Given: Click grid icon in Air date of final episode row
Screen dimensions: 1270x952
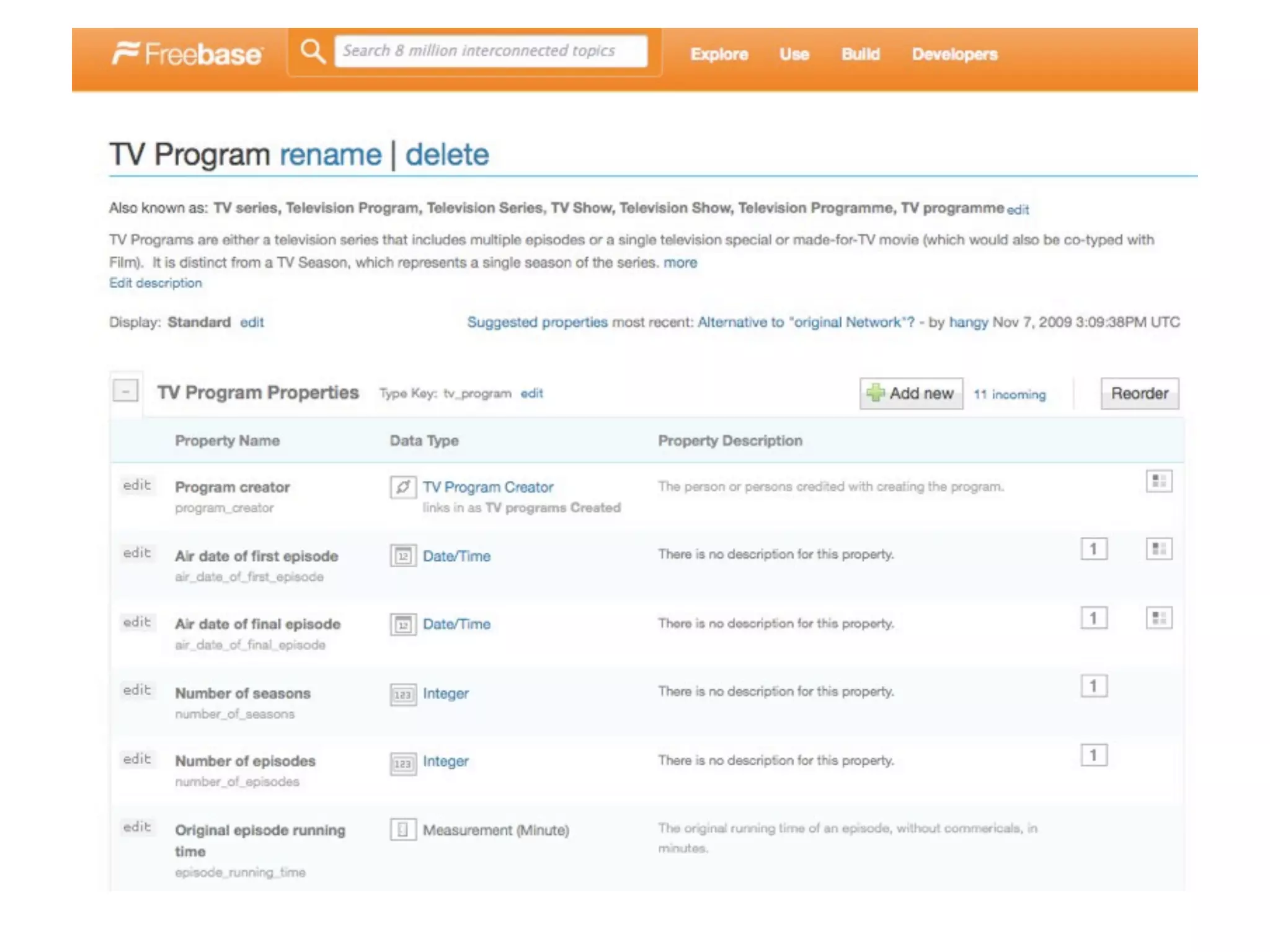Looking at the screenshot, I should point(1158,618).
